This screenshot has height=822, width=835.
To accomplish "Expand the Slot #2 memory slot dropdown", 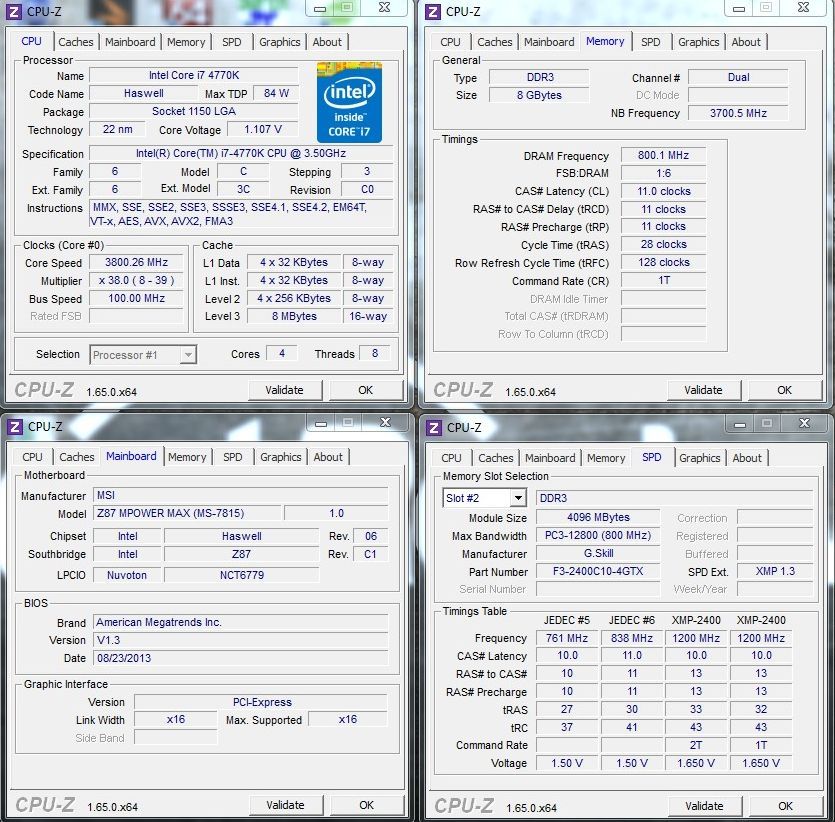I will point(484,498).
